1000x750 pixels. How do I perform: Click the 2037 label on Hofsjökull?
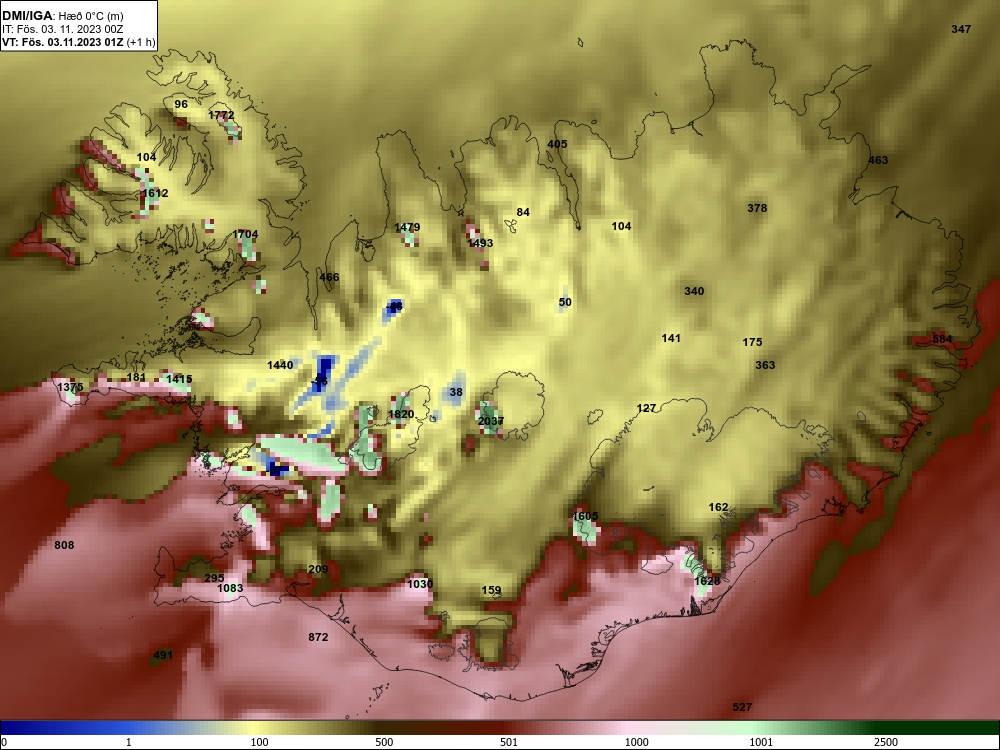coord(491,422)
